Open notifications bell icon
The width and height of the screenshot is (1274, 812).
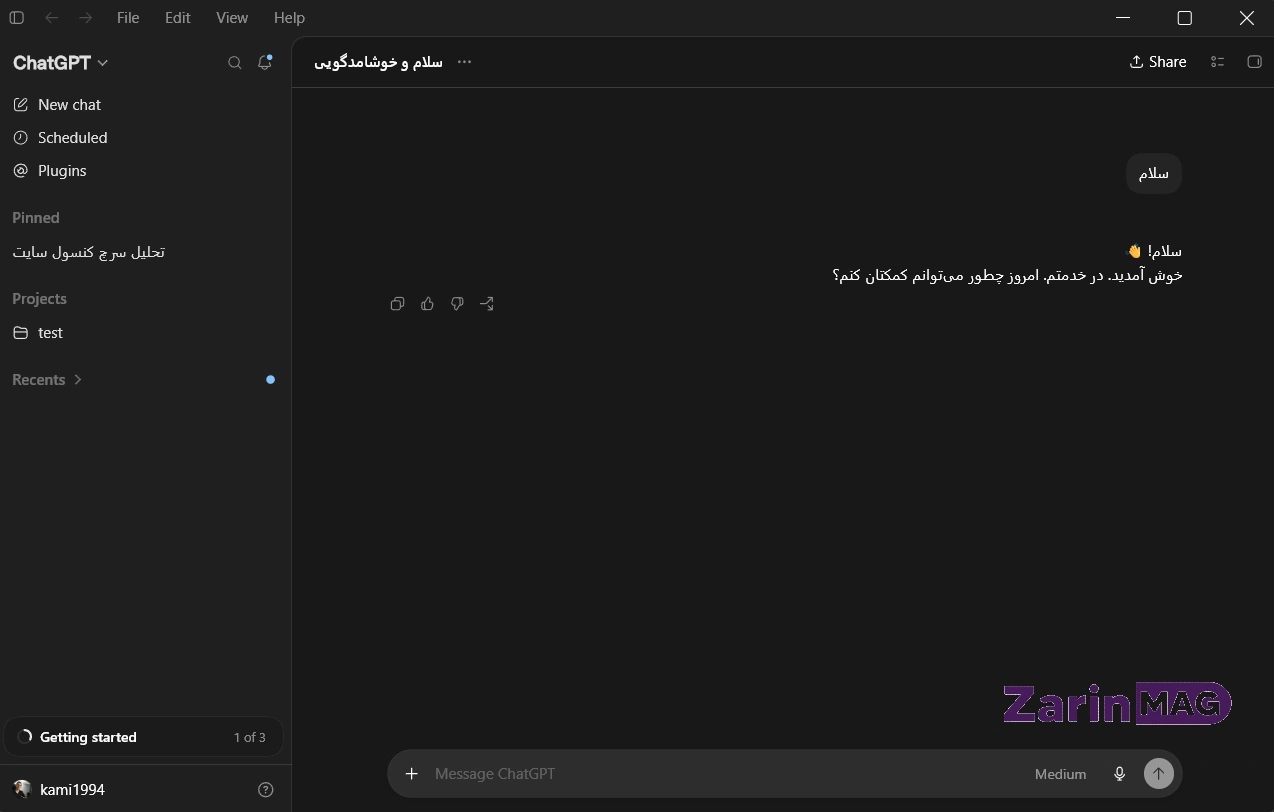(265, 62)
